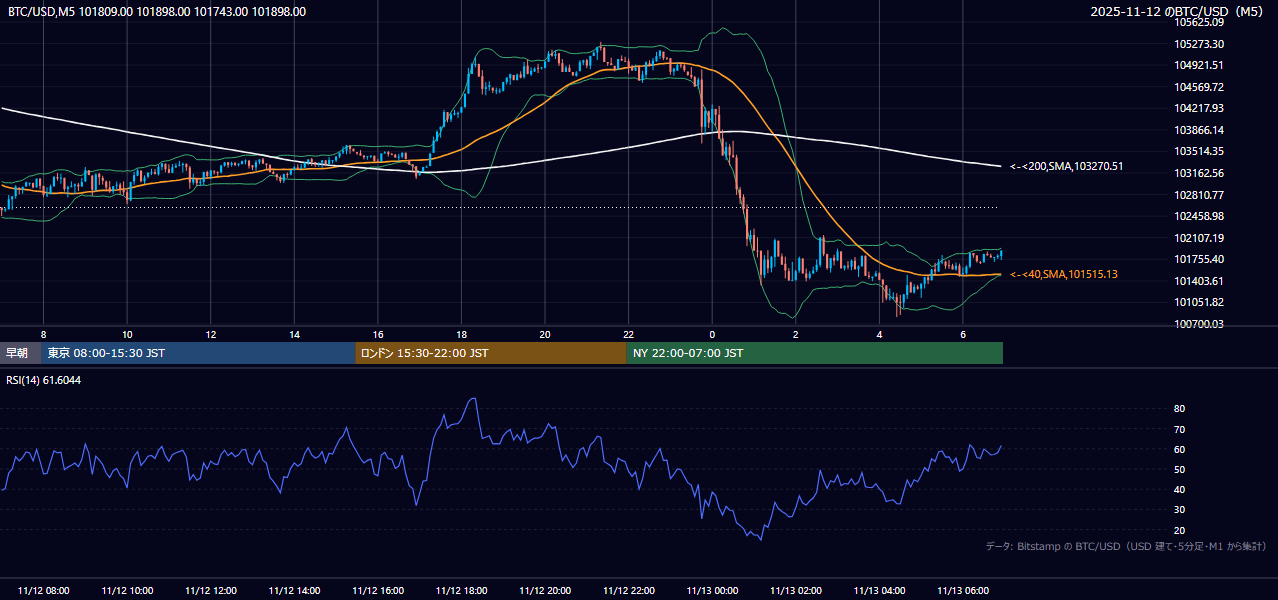Click hour tick 14 under price chart
Image resolution: width=1278 pixels, height=600 pixels.
point(295,334)
